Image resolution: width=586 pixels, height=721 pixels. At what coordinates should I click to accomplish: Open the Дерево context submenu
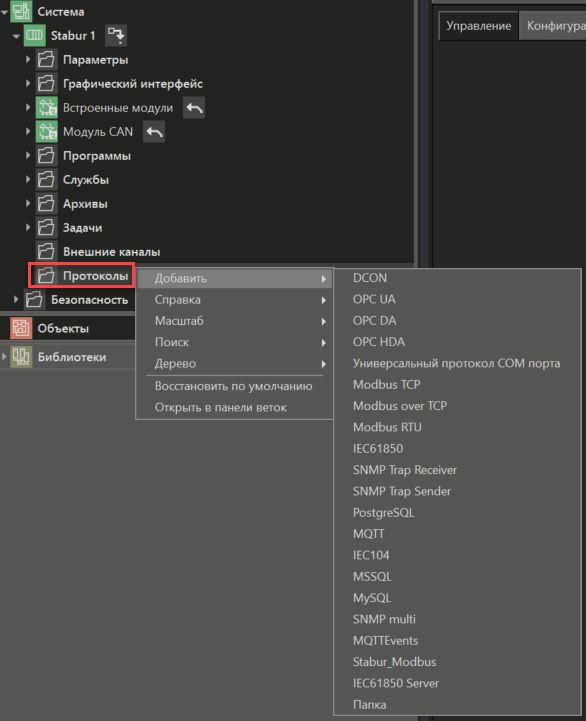tap(235, 364)
